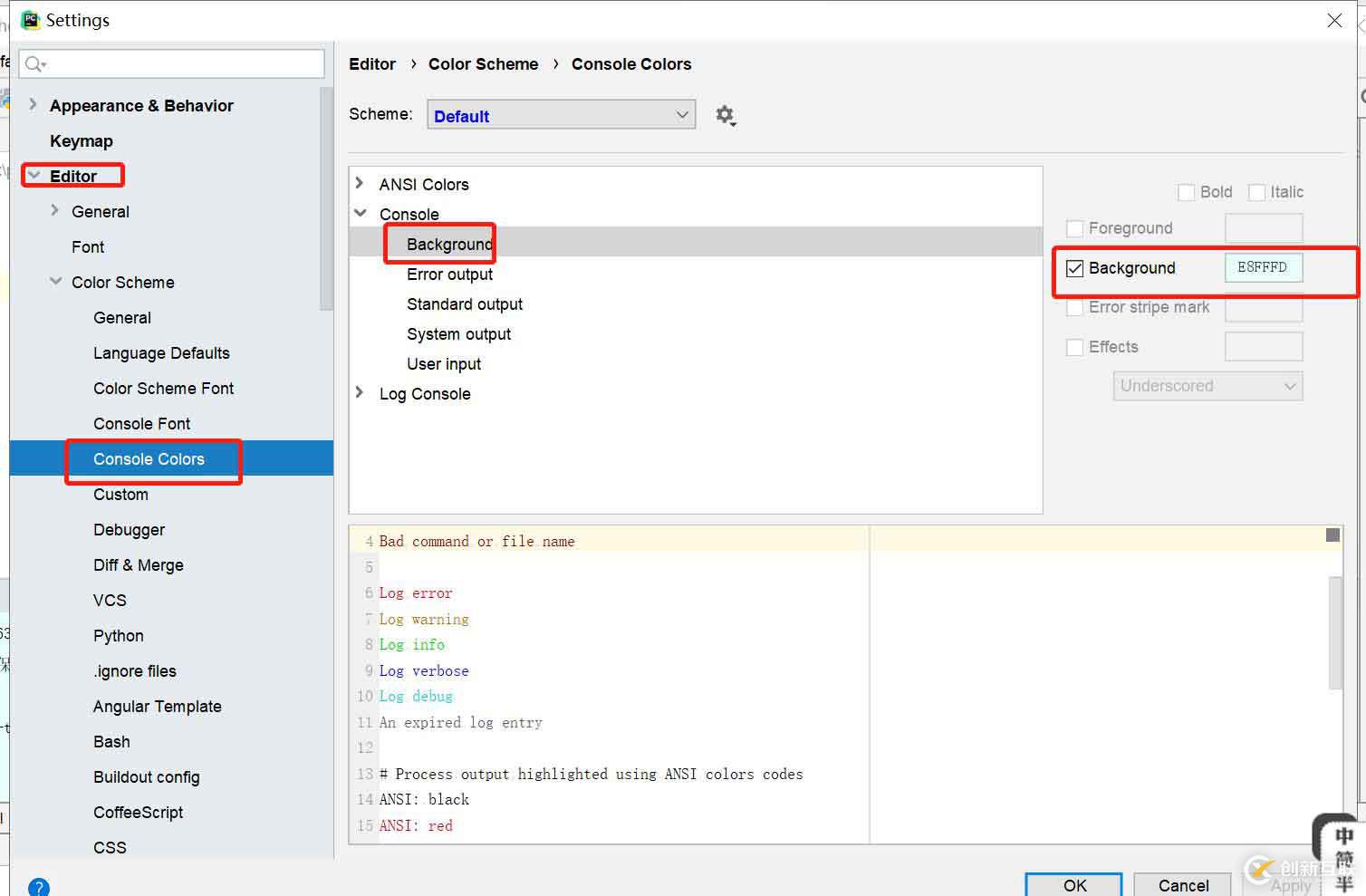
Task: Expand the ANSI Colors tree node
Action: click(x=360, y=184)
